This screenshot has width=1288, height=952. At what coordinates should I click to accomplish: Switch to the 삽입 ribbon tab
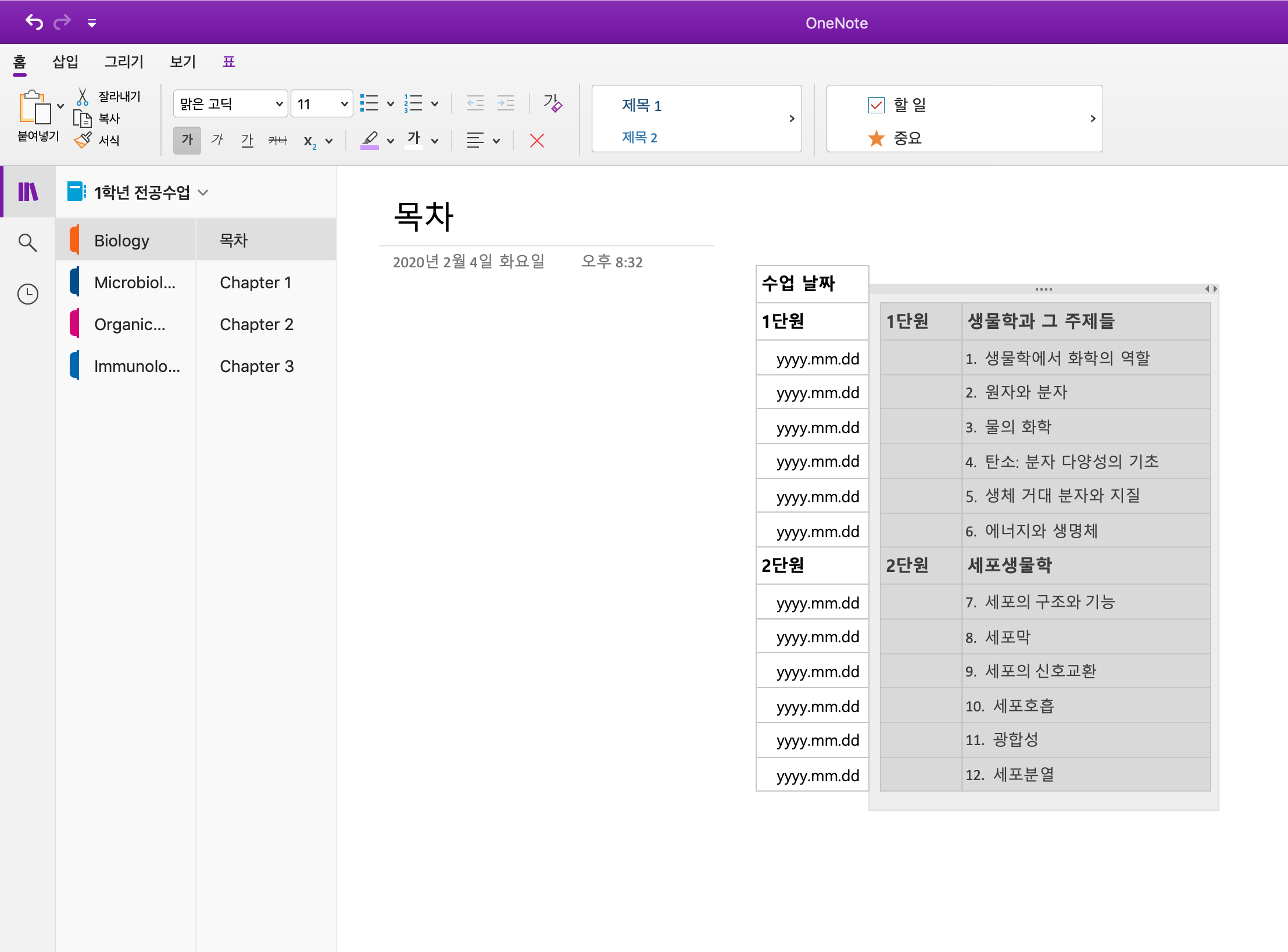click(65, 62)
